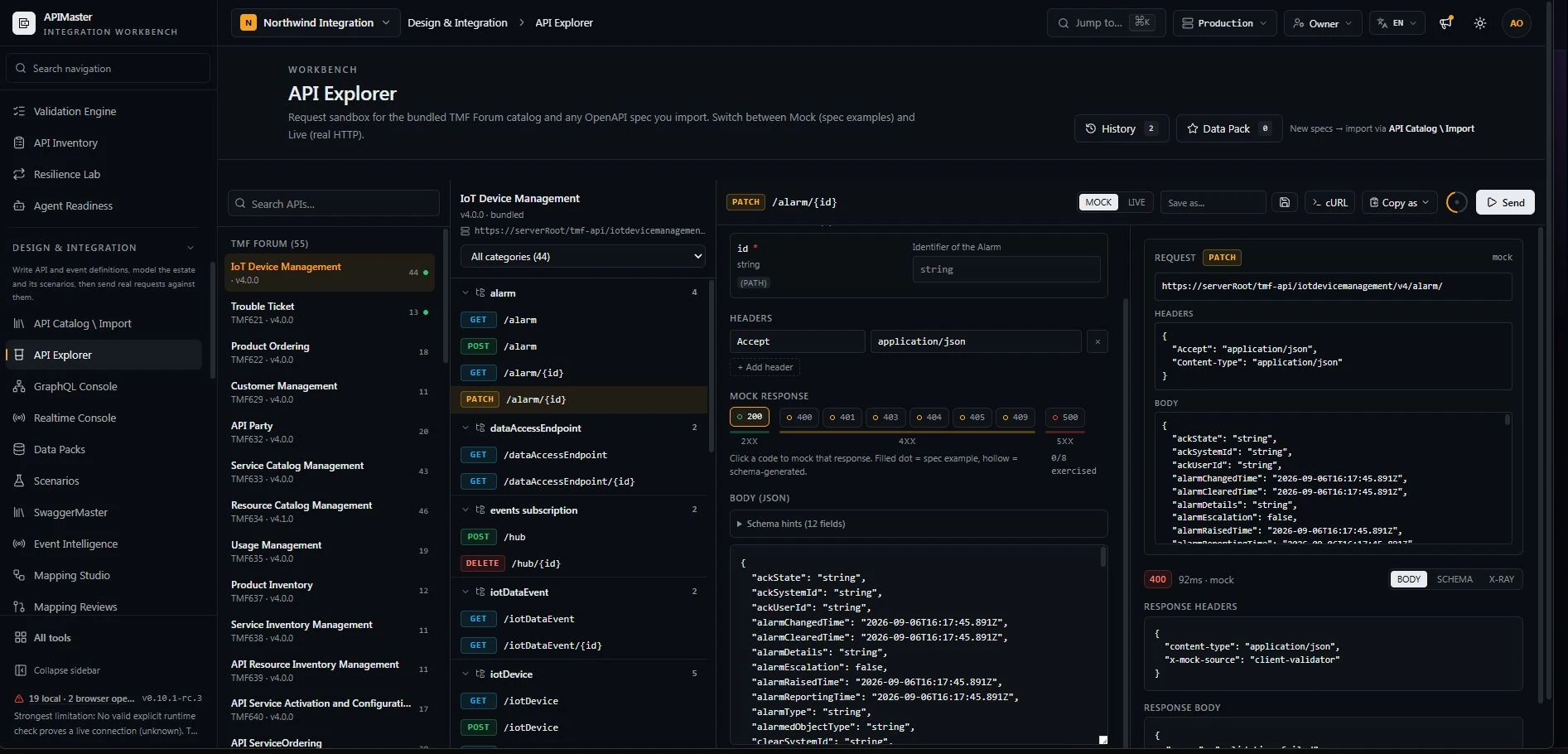Click the save request disk icon
The width and height of the screenshot is (1568, 754).
point(1285,202)
